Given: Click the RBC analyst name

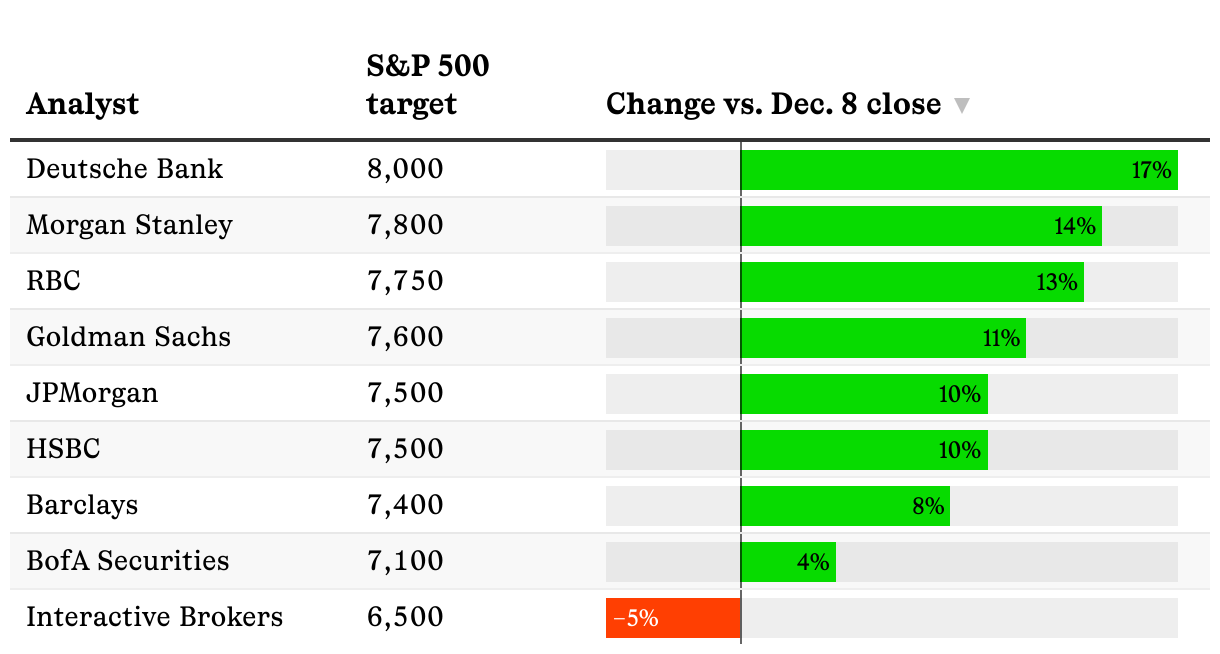Looking at the screenshot, I should [x=53, y=281].
